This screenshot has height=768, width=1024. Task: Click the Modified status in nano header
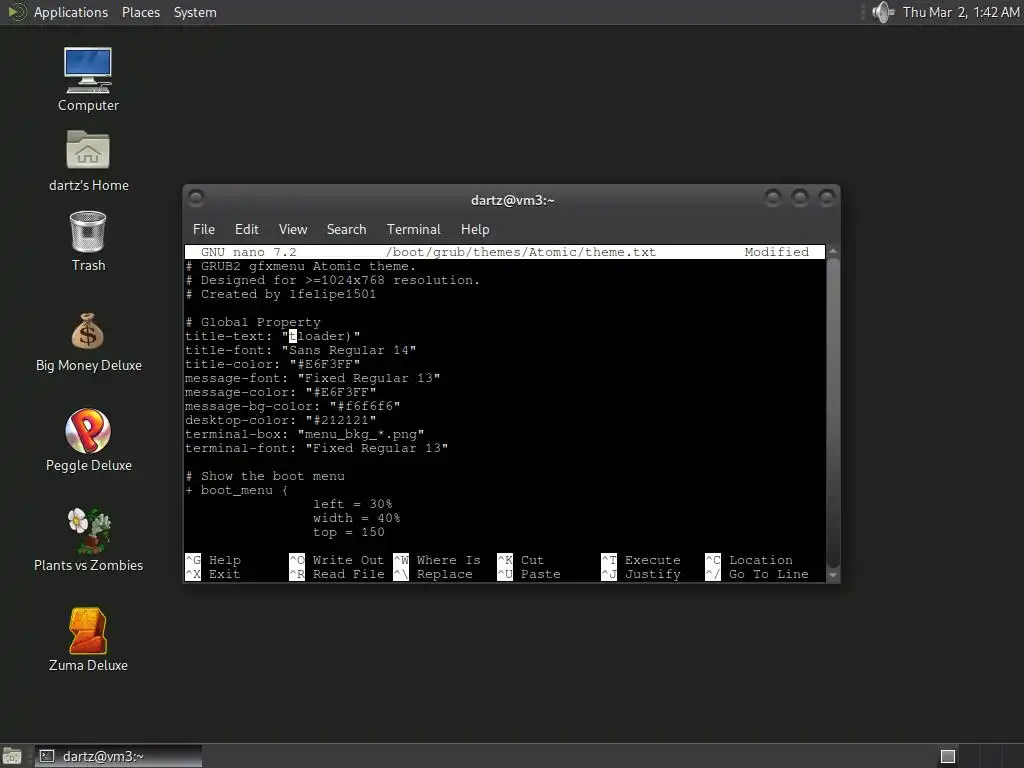coord(776,252)
